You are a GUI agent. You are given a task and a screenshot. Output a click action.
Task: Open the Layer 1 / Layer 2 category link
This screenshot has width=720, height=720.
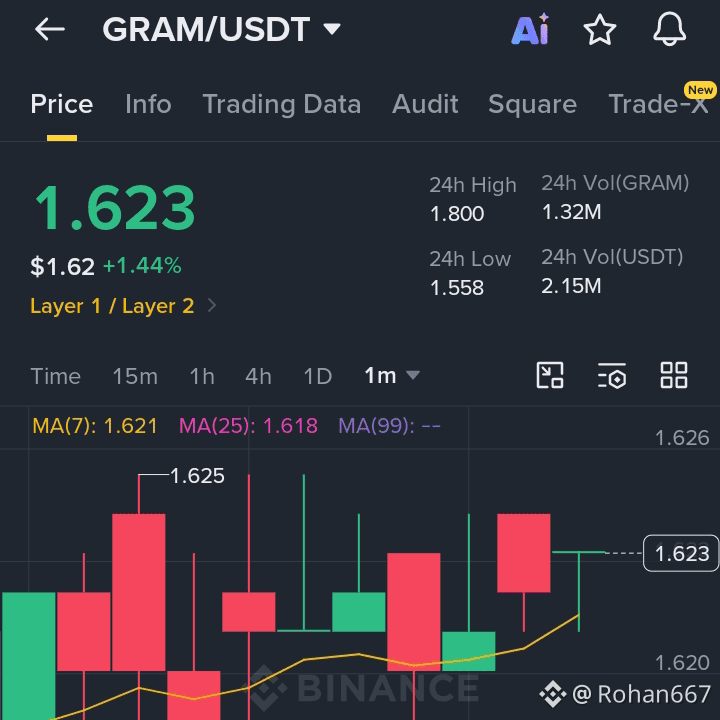tap(112, 306)
